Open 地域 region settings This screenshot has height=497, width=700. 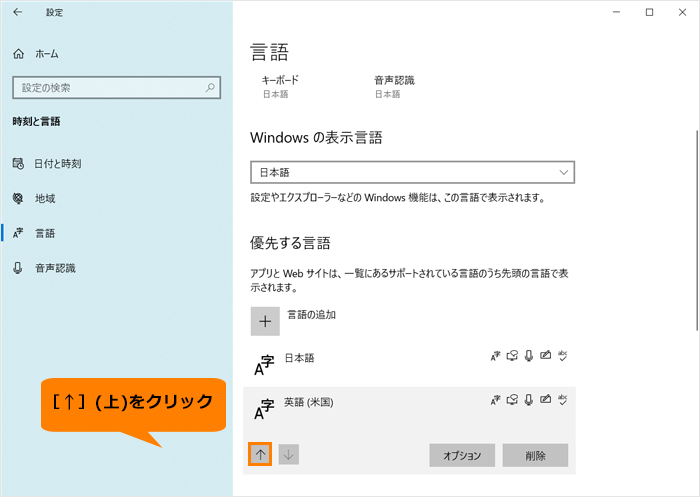[45, 198]
